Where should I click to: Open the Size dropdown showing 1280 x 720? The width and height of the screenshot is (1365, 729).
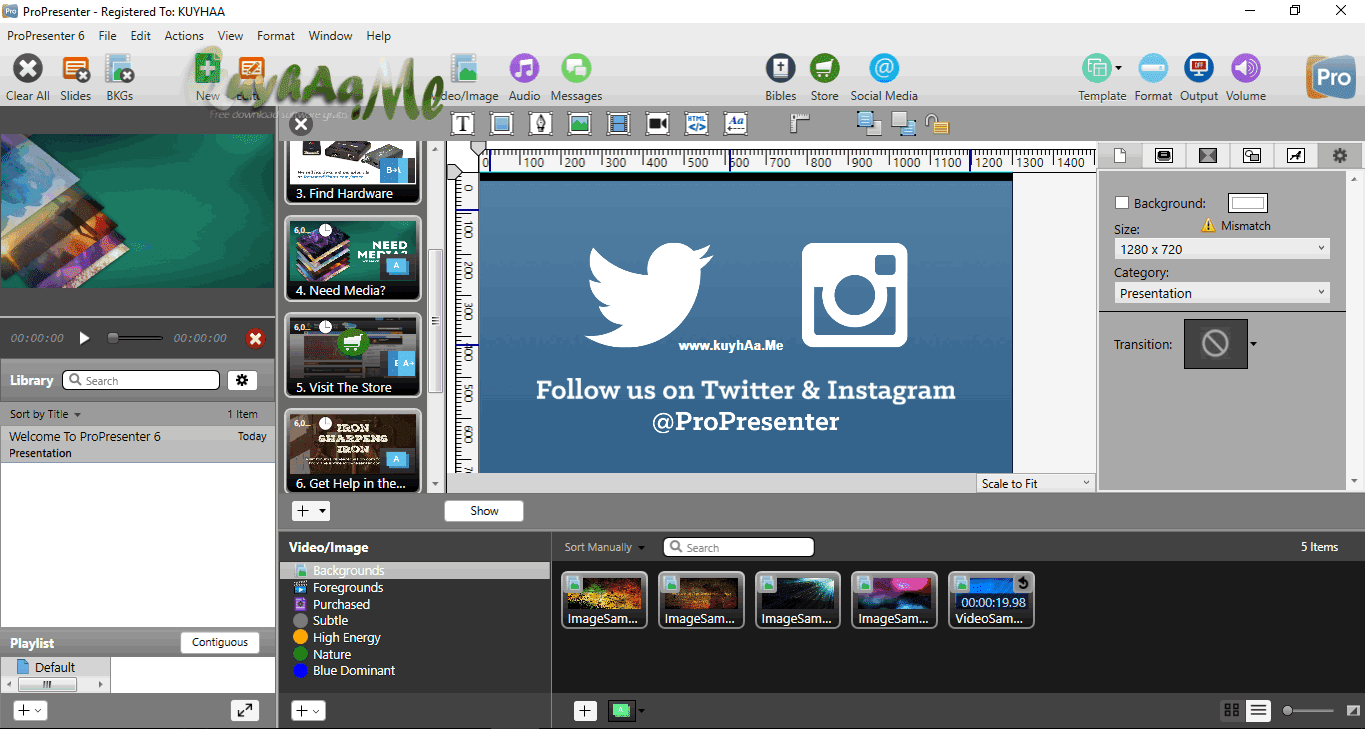[x=1222, y=248]
